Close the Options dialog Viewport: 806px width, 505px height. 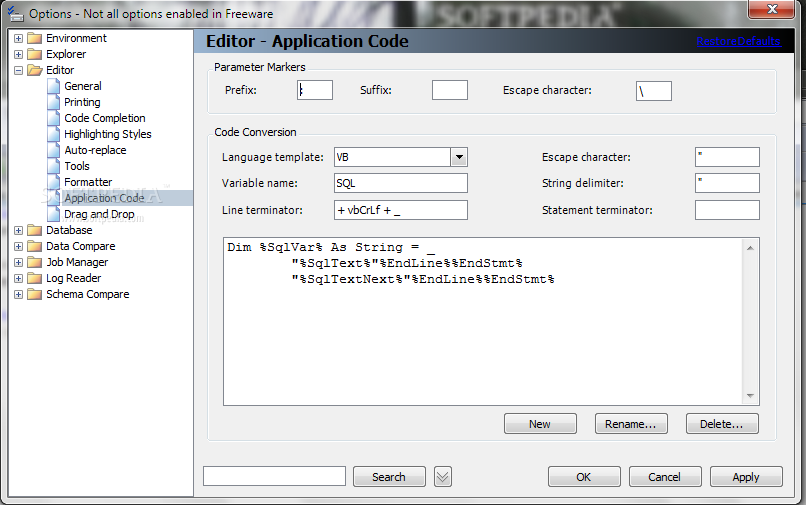772,9
